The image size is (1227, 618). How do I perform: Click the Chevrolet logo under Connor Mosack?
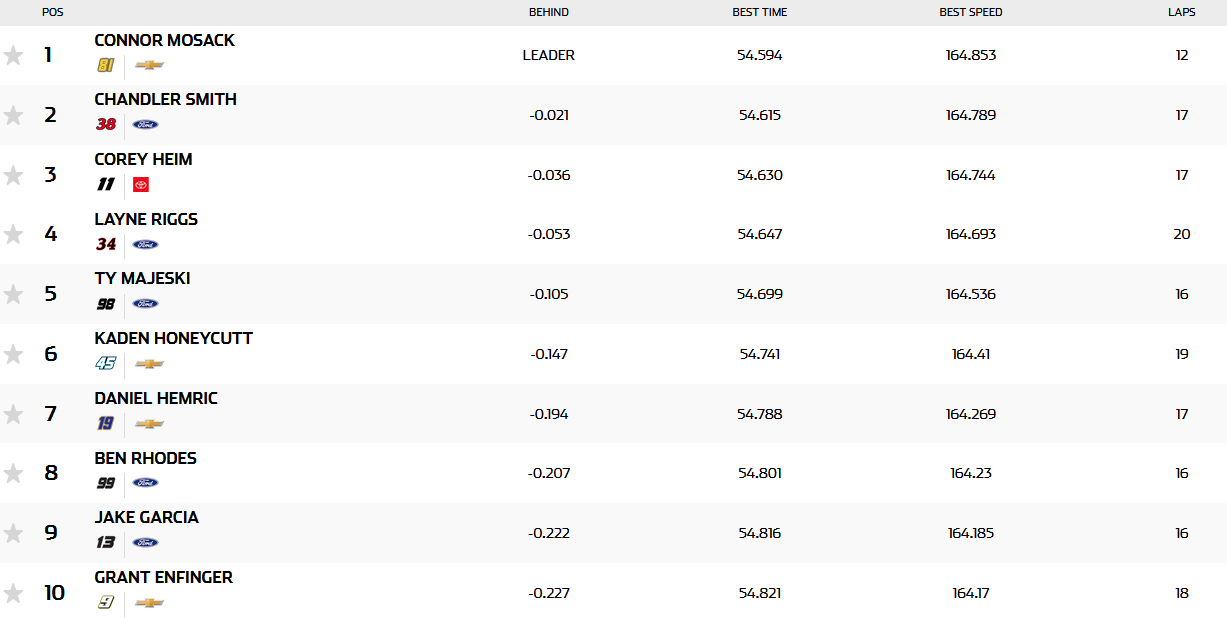149,65
